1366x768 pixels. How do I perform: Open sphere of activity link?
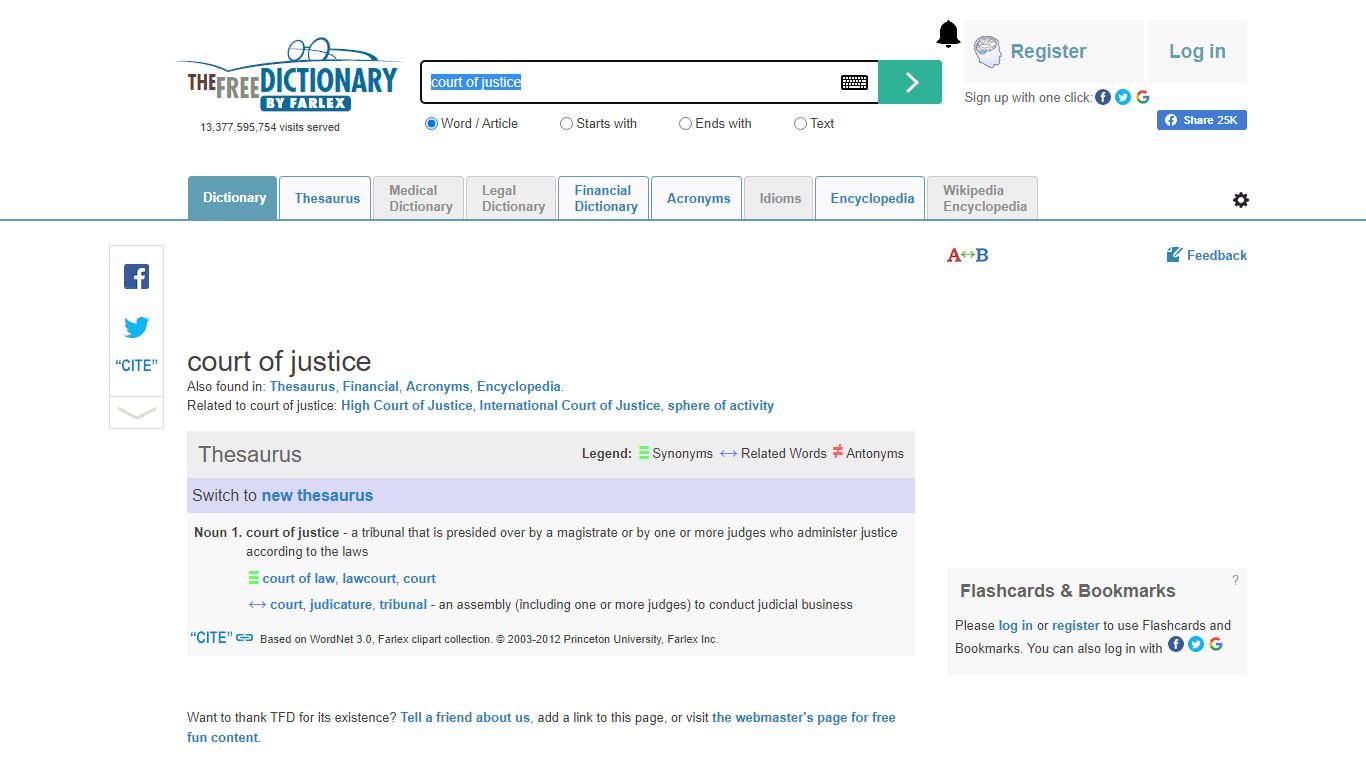pos(721,405)
